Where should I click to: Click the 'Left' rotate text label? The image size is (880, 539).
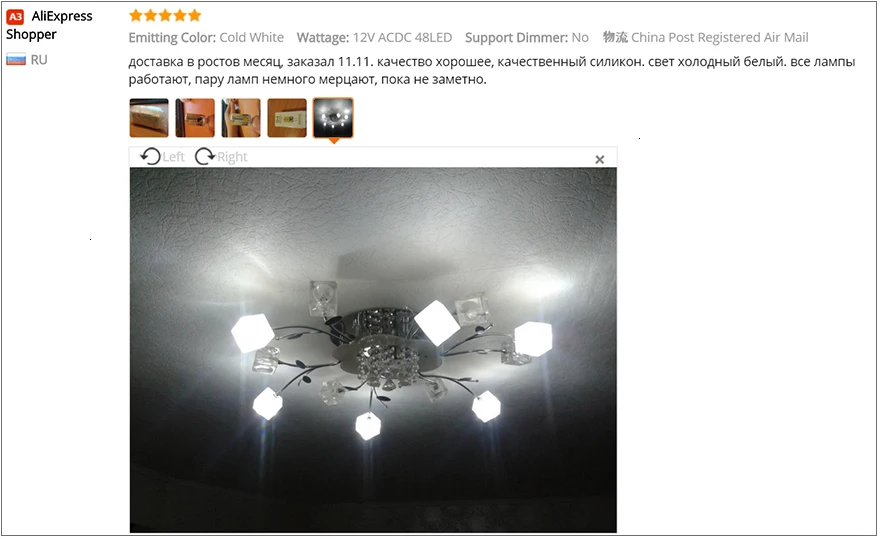pyautogui.click(x=173, y=157)
